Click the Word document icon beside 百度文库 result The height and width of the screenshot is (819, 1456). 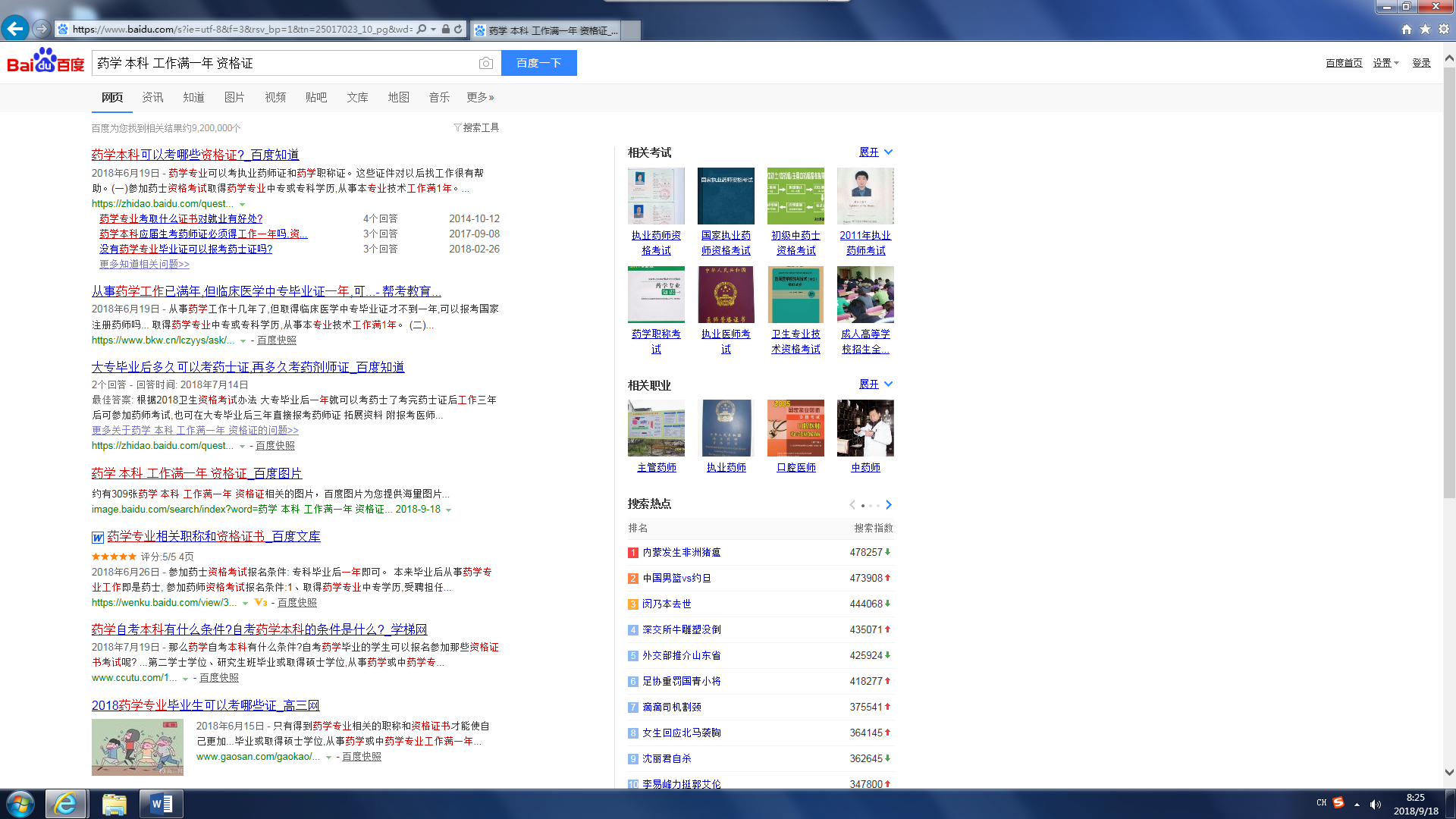coord(98,538)
